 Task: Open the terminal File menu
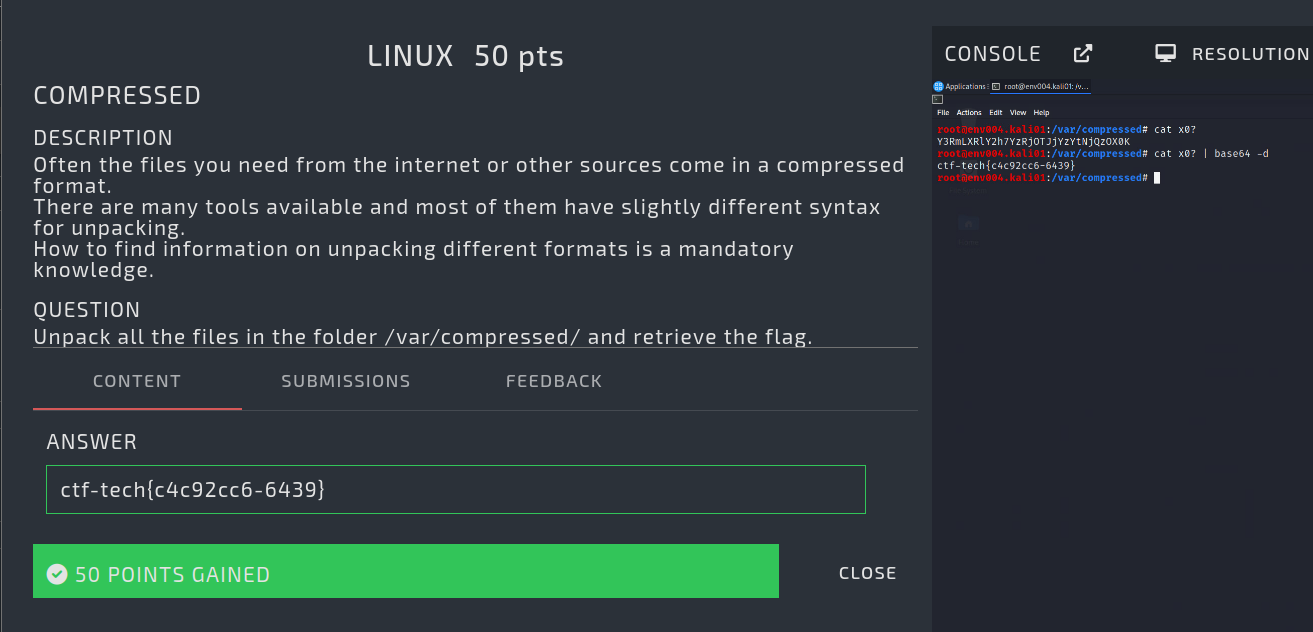pos(943,113)
